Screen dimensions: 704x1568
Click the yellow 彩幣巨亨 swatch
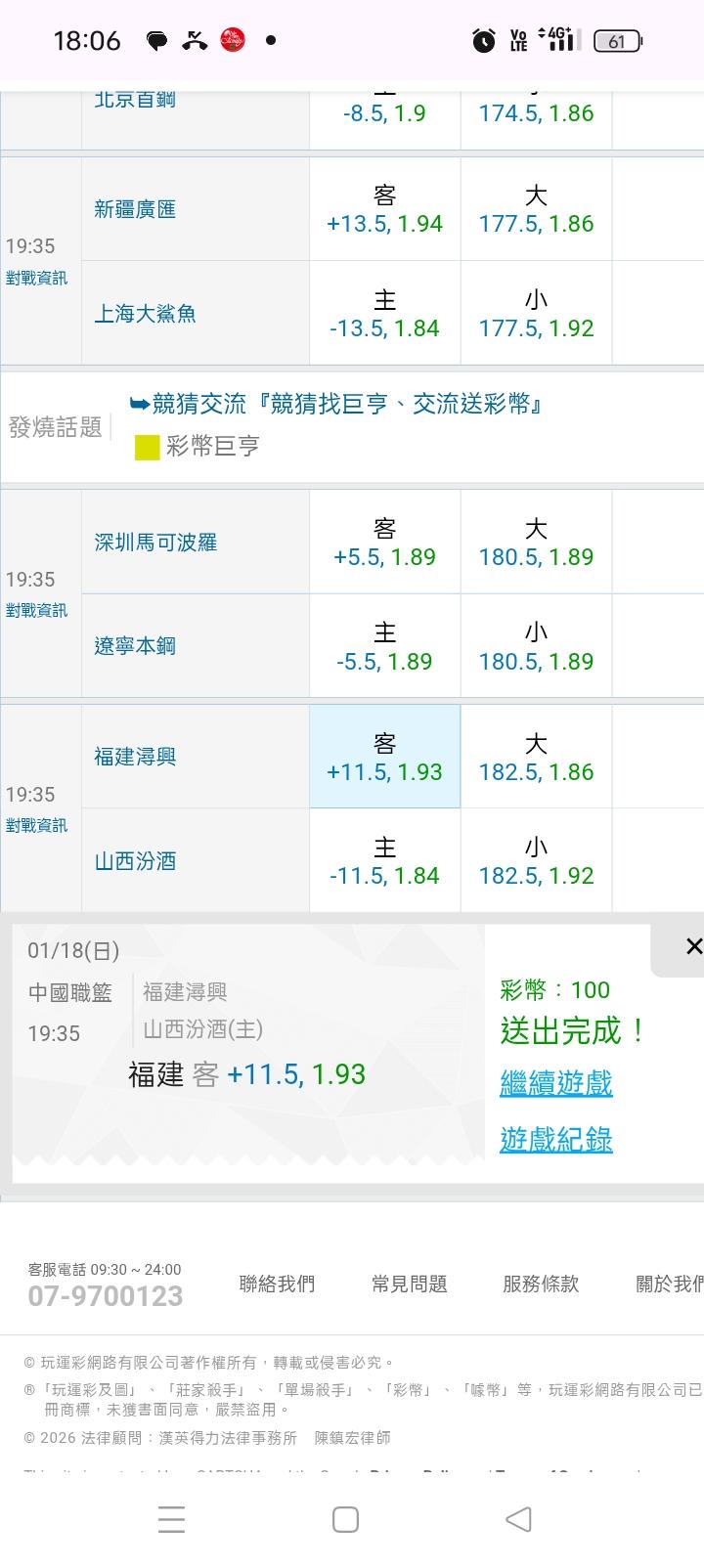[147, 448]
